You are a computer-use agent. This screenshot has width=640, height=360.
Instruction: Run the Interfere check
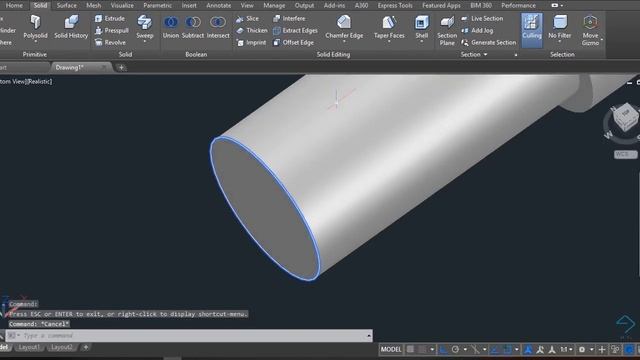pos(289,18)
